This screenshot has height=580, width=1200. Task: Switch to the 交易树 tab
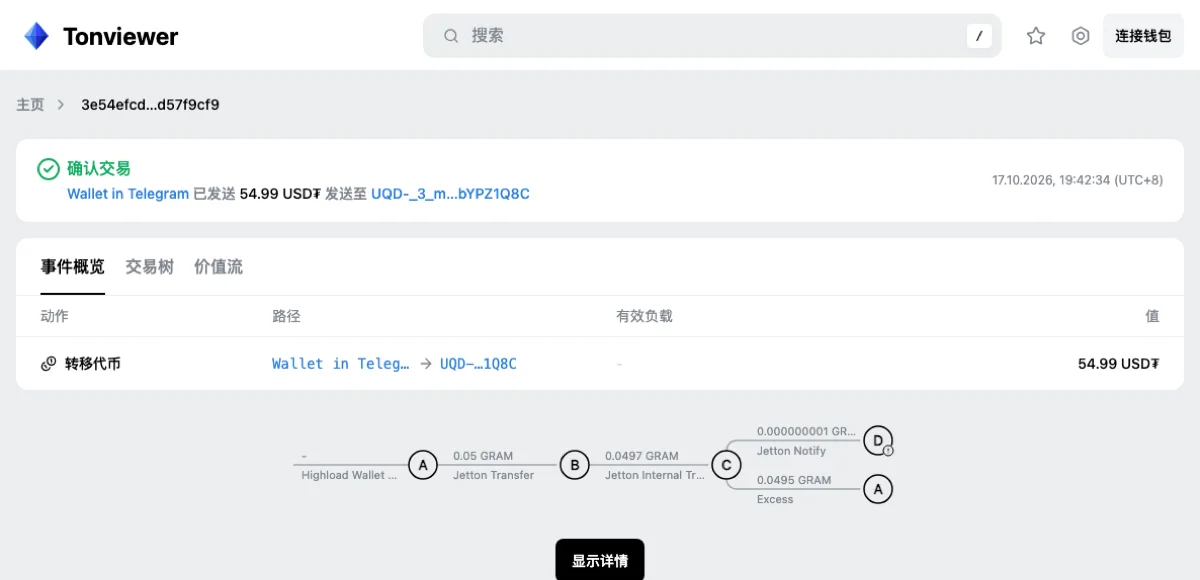click(149, 267)
